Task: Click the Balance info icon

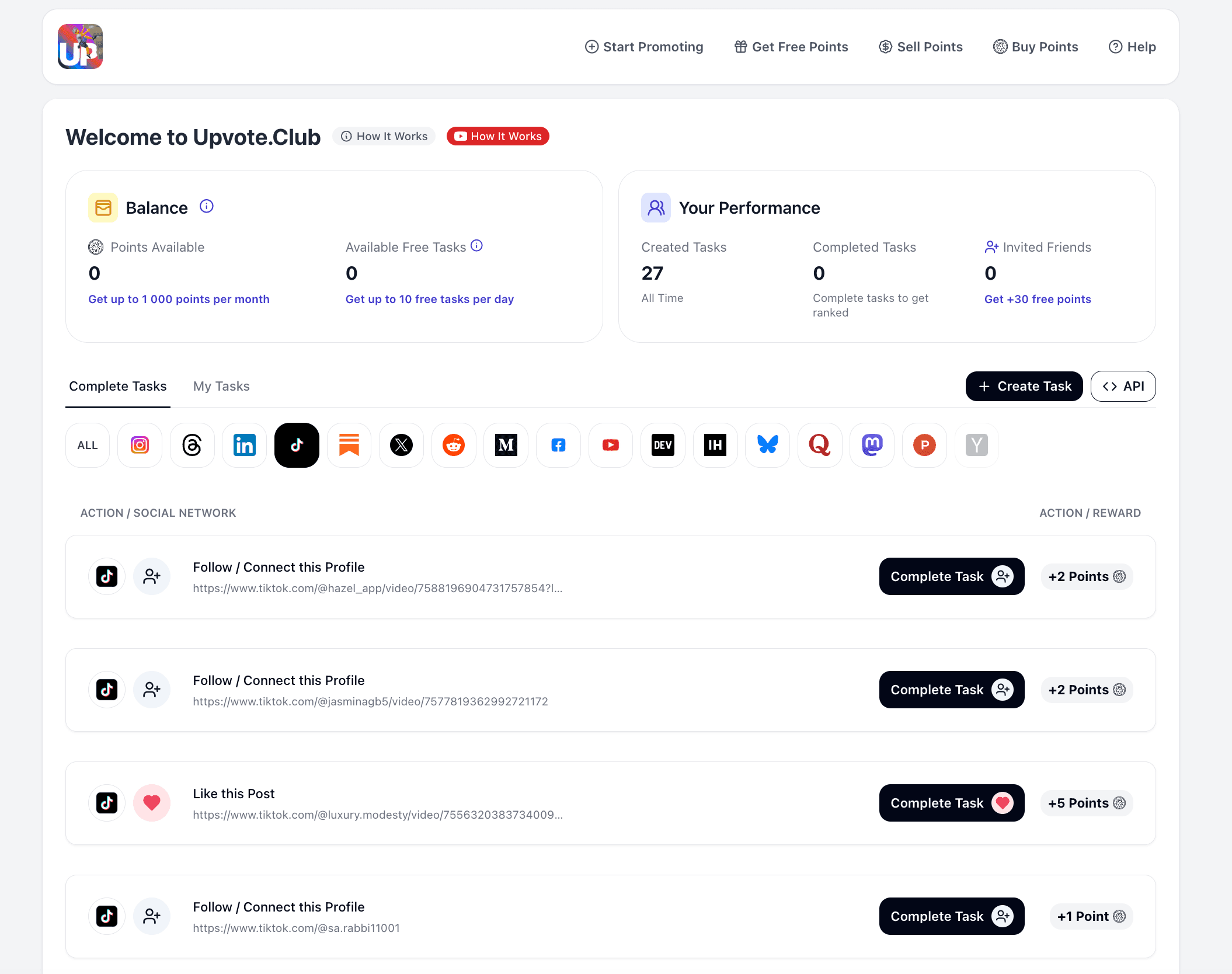Action: coord(207,206)
